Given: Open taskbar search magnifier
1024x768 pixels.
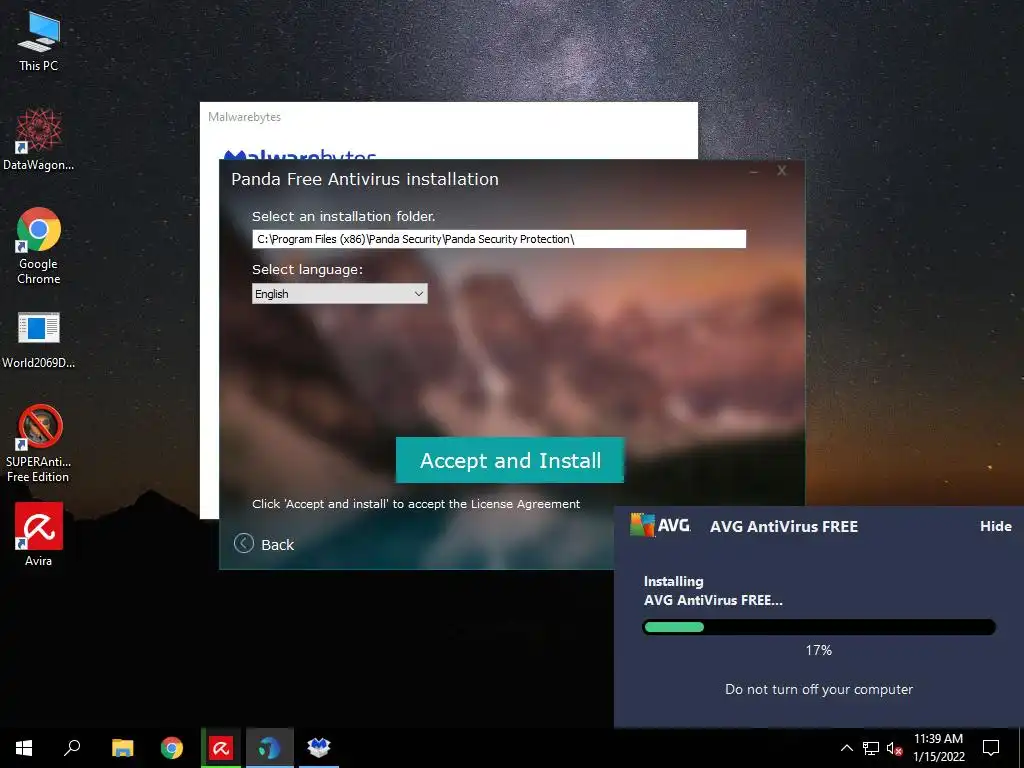Looking at the screenshot, I should click(x=72, y=748).
